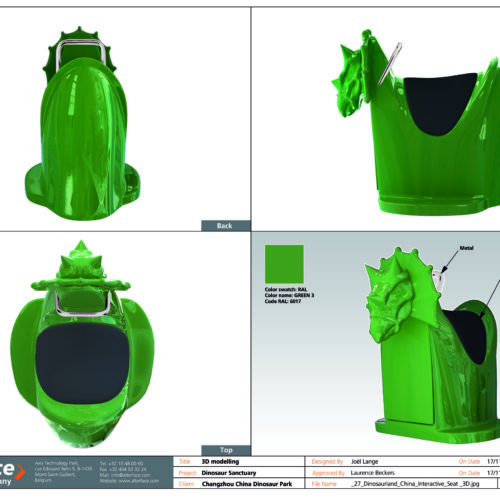Click the 'Top' view label
Viewport: 500px width, 500px height.
226,450
